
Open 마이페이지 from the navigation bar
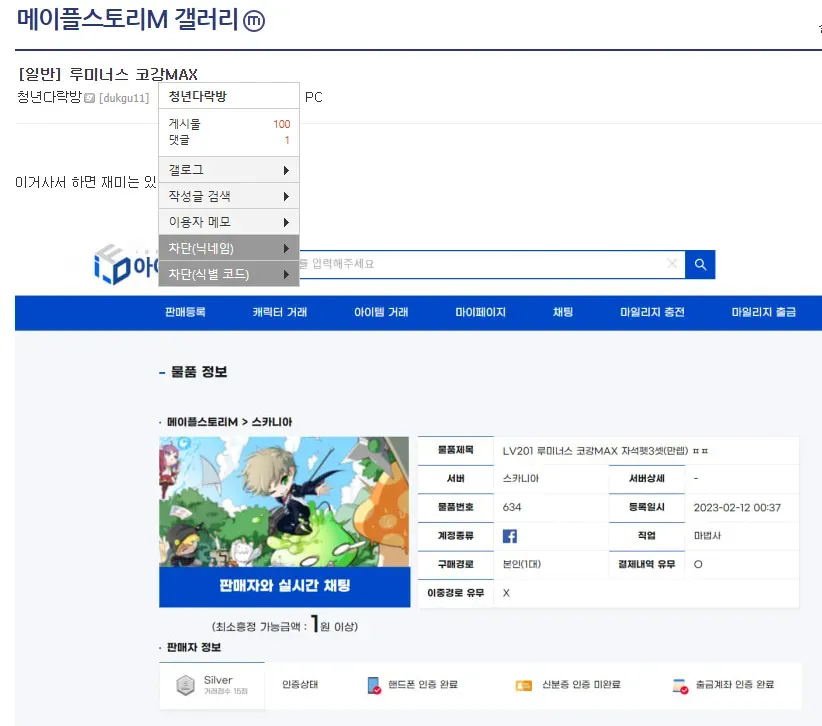pos(481,312)
